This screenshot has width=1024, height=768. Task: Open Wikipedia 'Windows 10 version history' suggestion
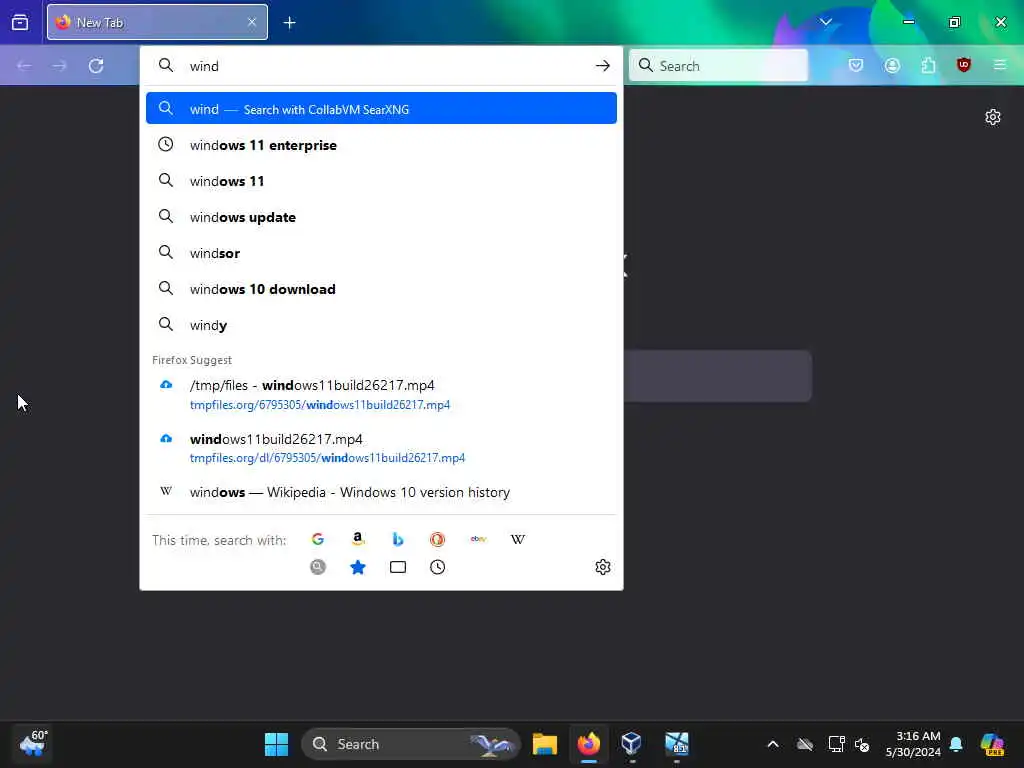(381, 492)
